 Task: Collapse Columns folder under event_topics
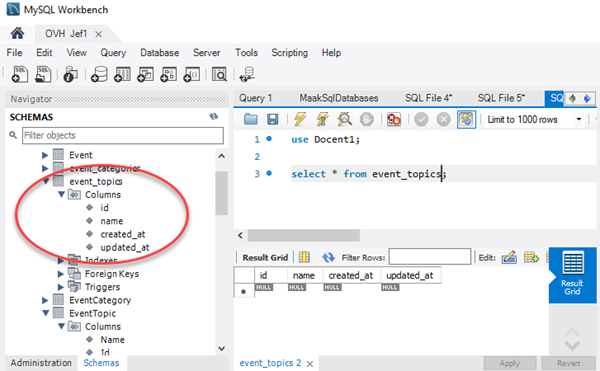point(61,195)
